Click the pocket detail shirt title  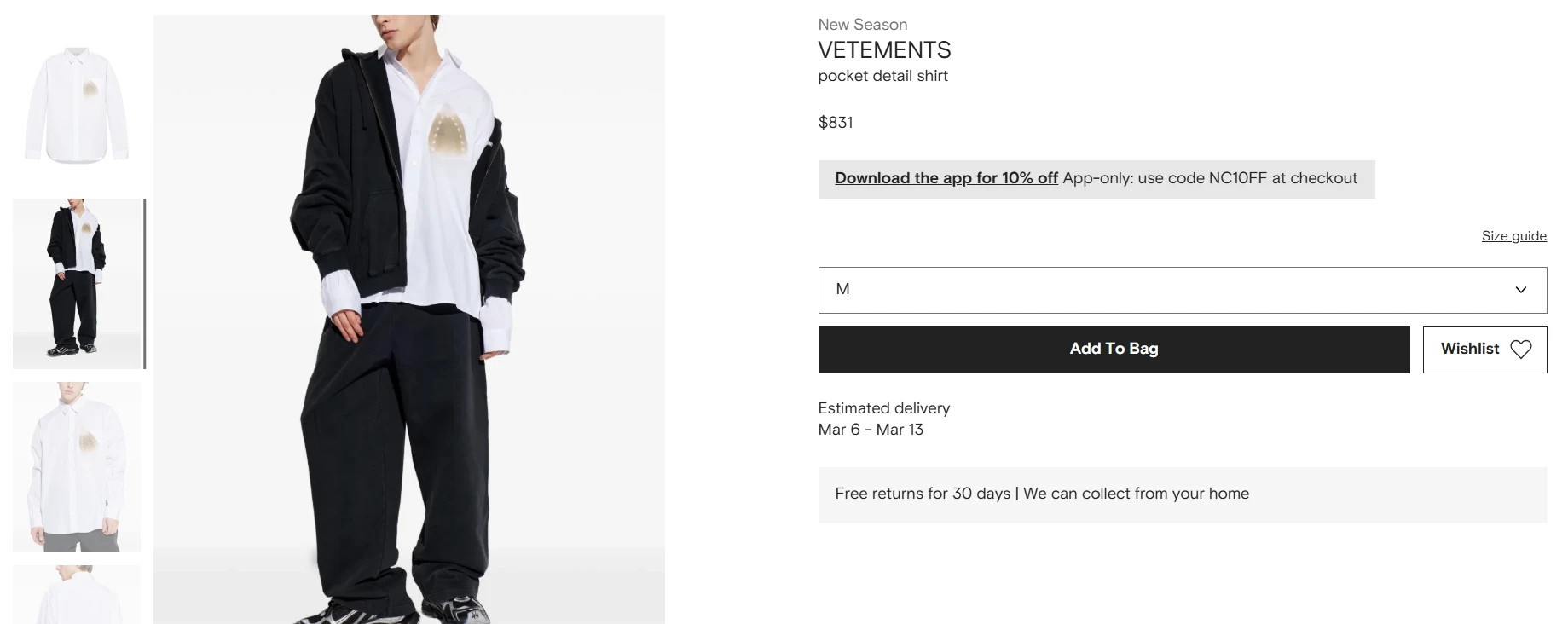coord(882,76)
